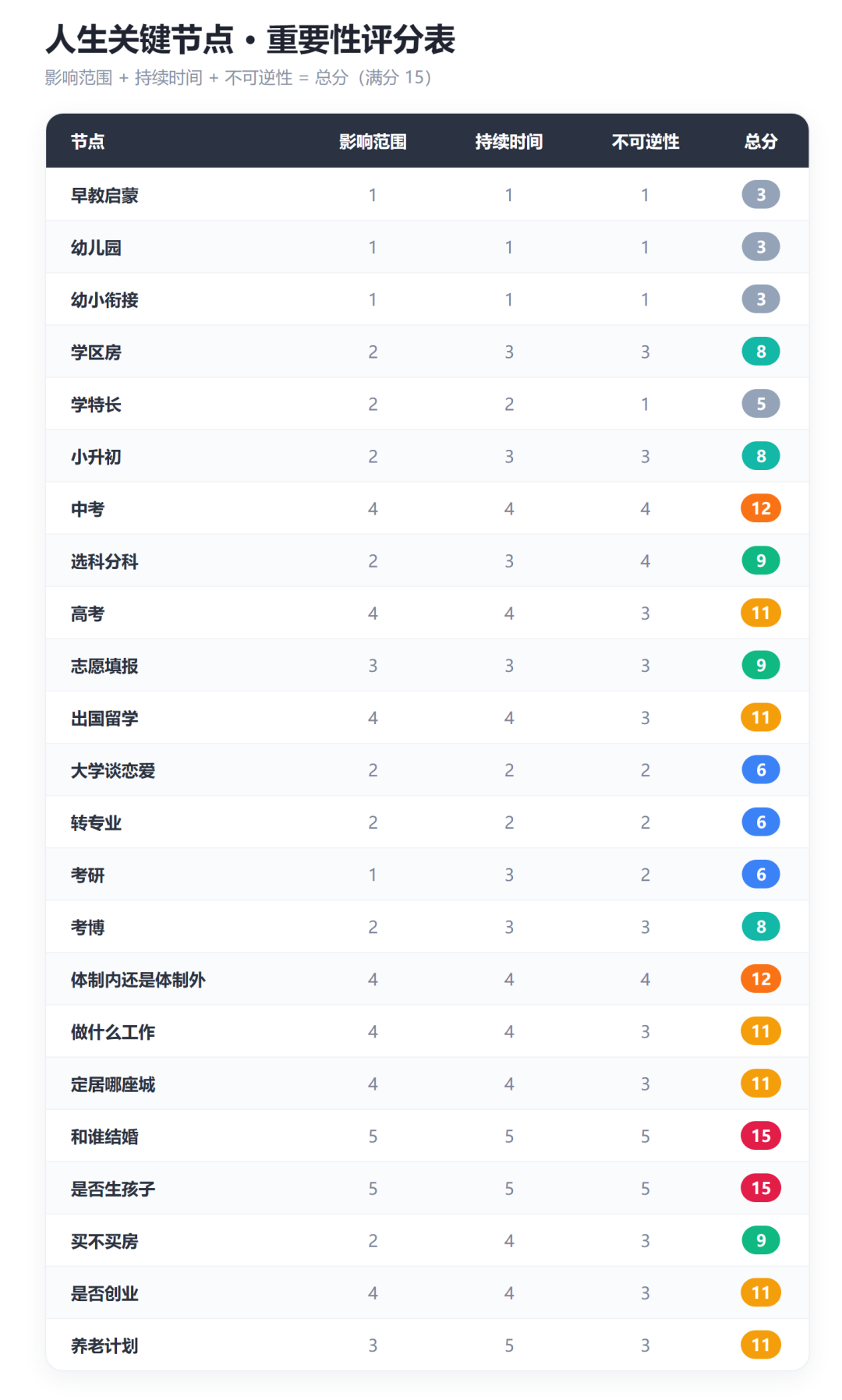Click the 不可逆性 column header
This screenshot has width=842, height=1400.
click(x=646, y=141)
